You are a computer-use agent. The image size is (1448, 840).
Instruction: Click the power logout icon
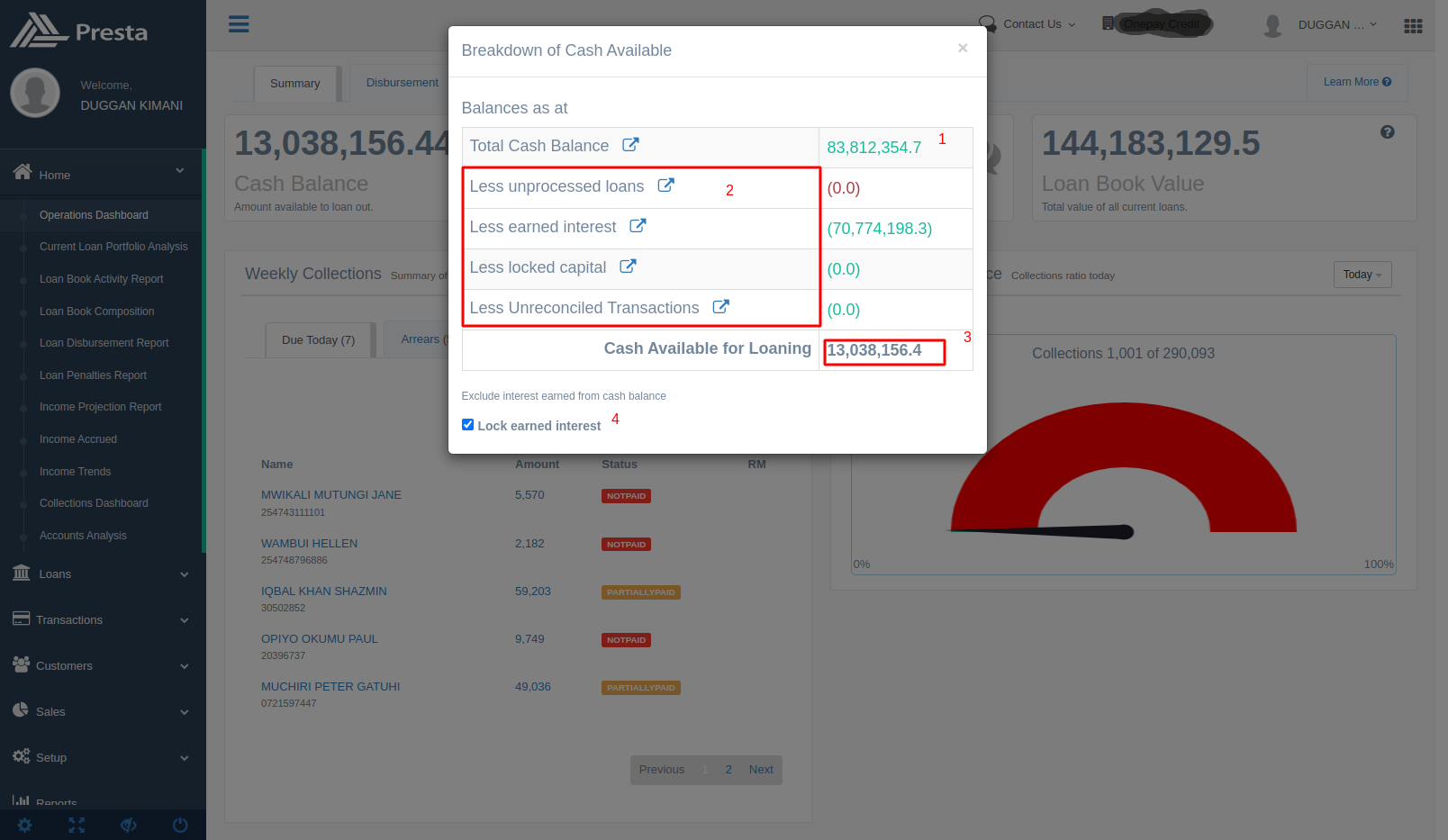tap(180, 825)
